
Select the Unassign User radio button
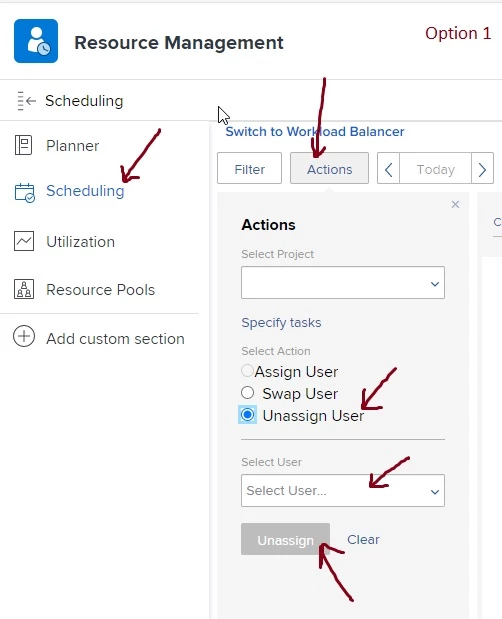point(247,415)
